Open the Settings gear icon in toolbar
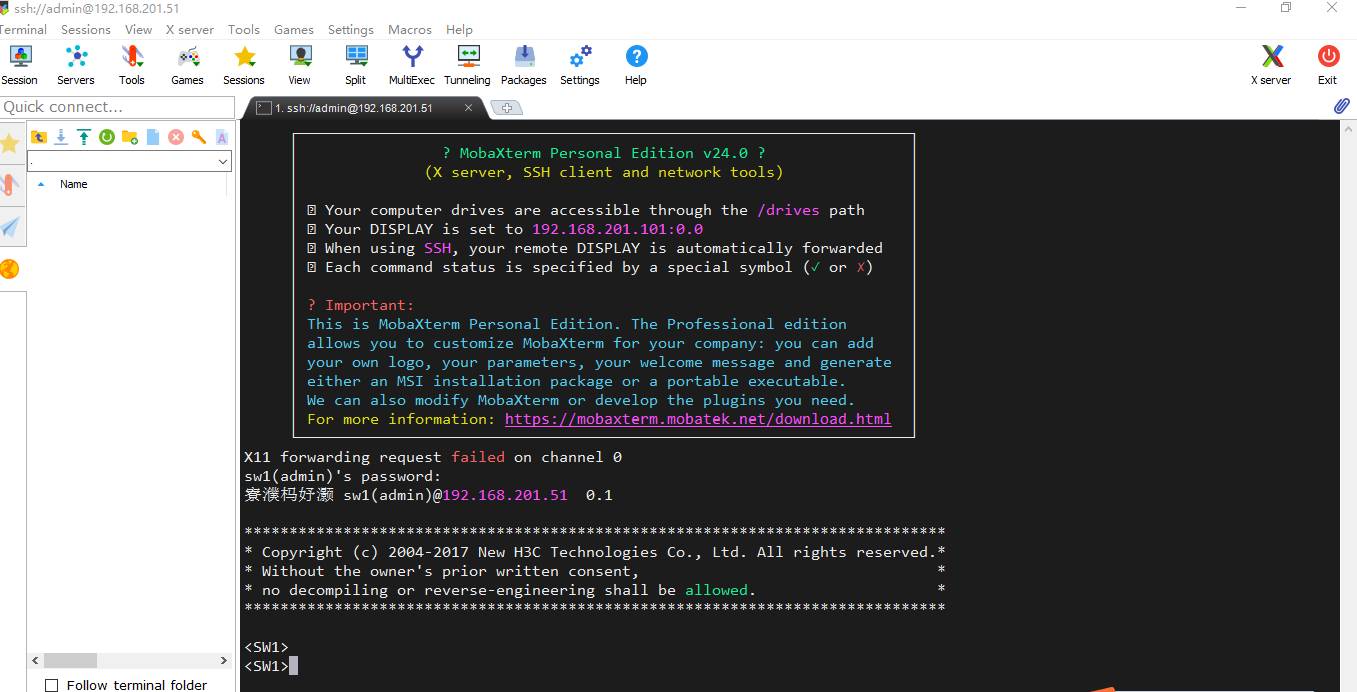 coord(580,65)
